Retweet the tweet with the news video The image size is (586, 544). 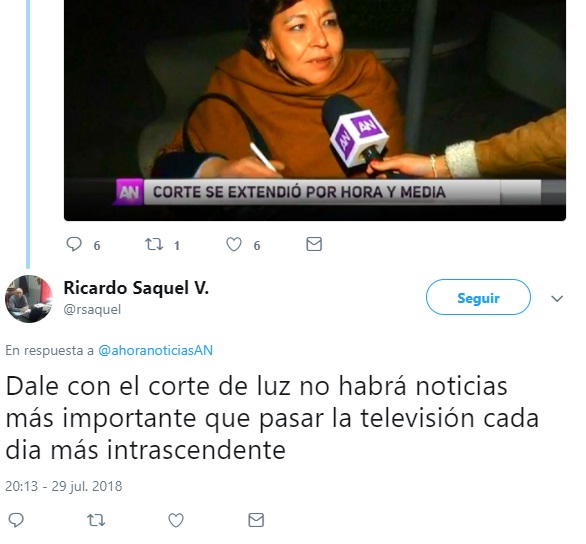click(154, 244)
